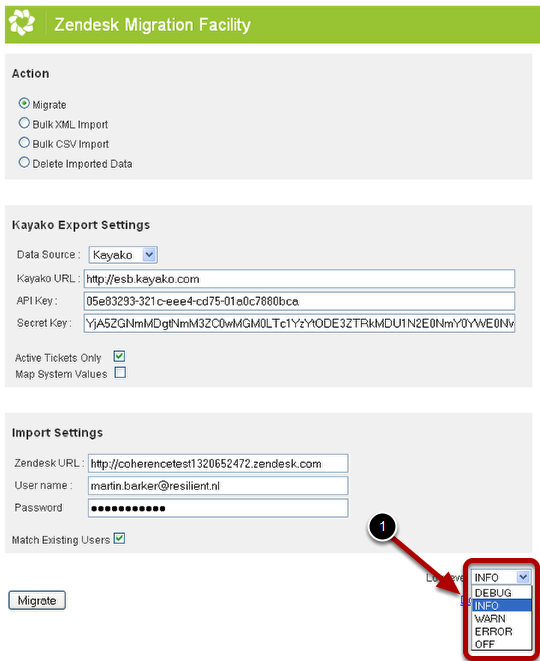Open the Data Source Kayako dropdown
Image resolution: width=540 pixels, height=661 pixels.
[123, 255]
